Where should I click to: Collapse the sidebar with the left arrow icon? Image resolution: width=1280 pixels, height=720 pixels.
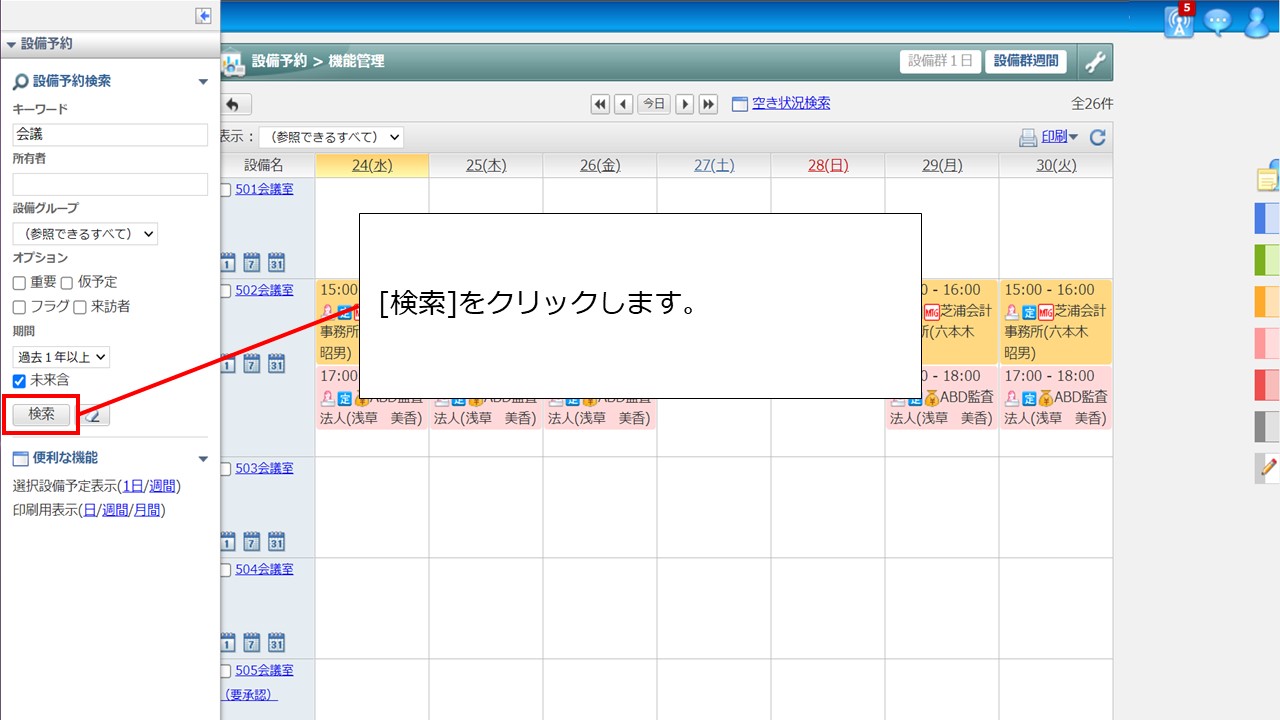[203, 16]
